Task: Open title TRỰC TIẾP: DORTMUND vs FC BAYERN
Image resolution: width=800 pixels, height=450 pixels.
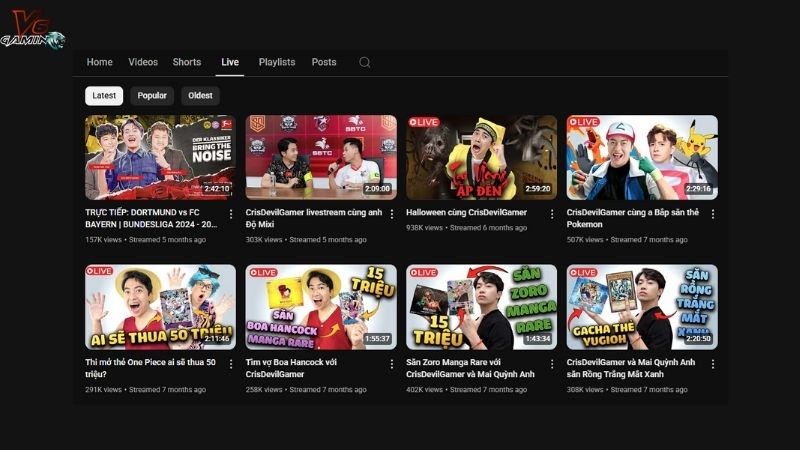Action: 151,218
